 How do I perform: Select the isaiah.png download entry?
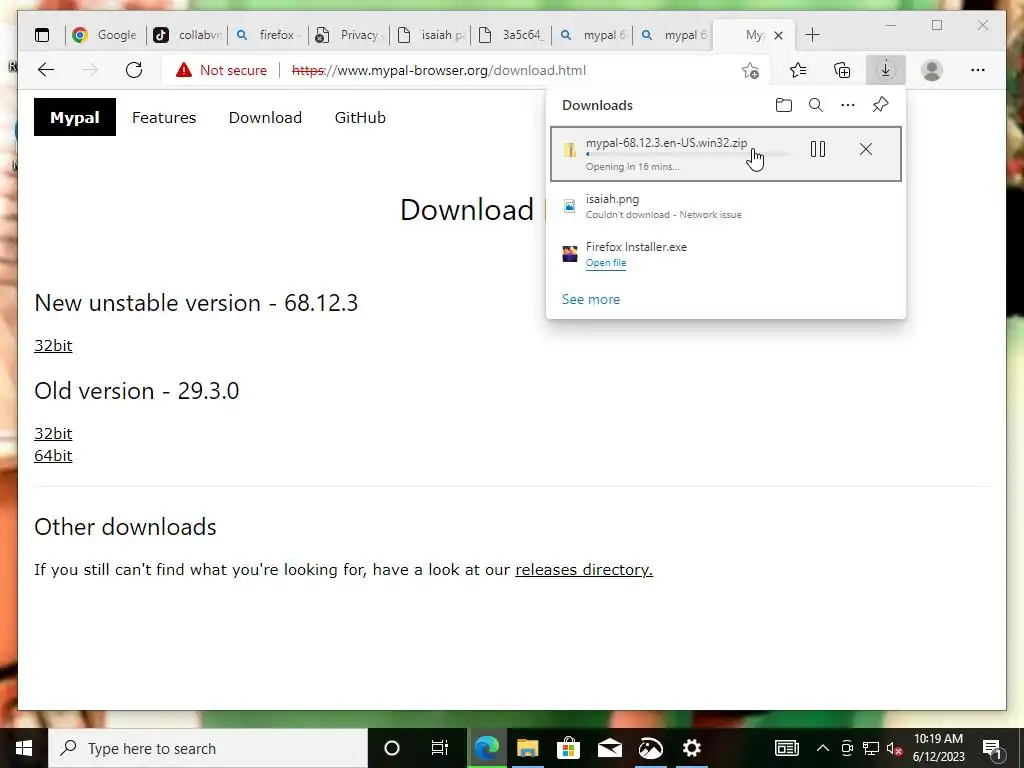tap(726, 206)
